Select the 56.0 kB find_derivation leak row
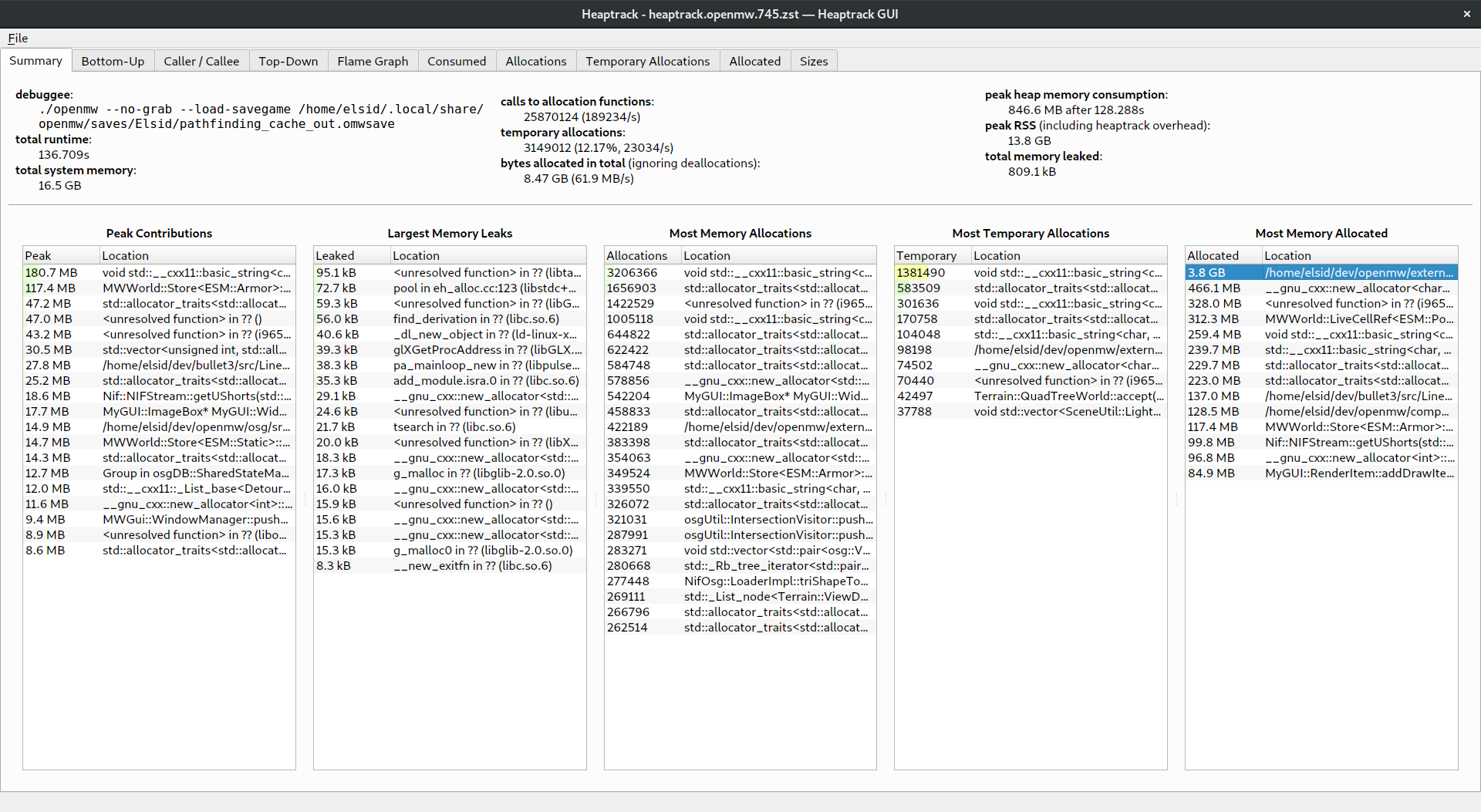The width and height of the screenshot is (1481, 812). (450, 318)
